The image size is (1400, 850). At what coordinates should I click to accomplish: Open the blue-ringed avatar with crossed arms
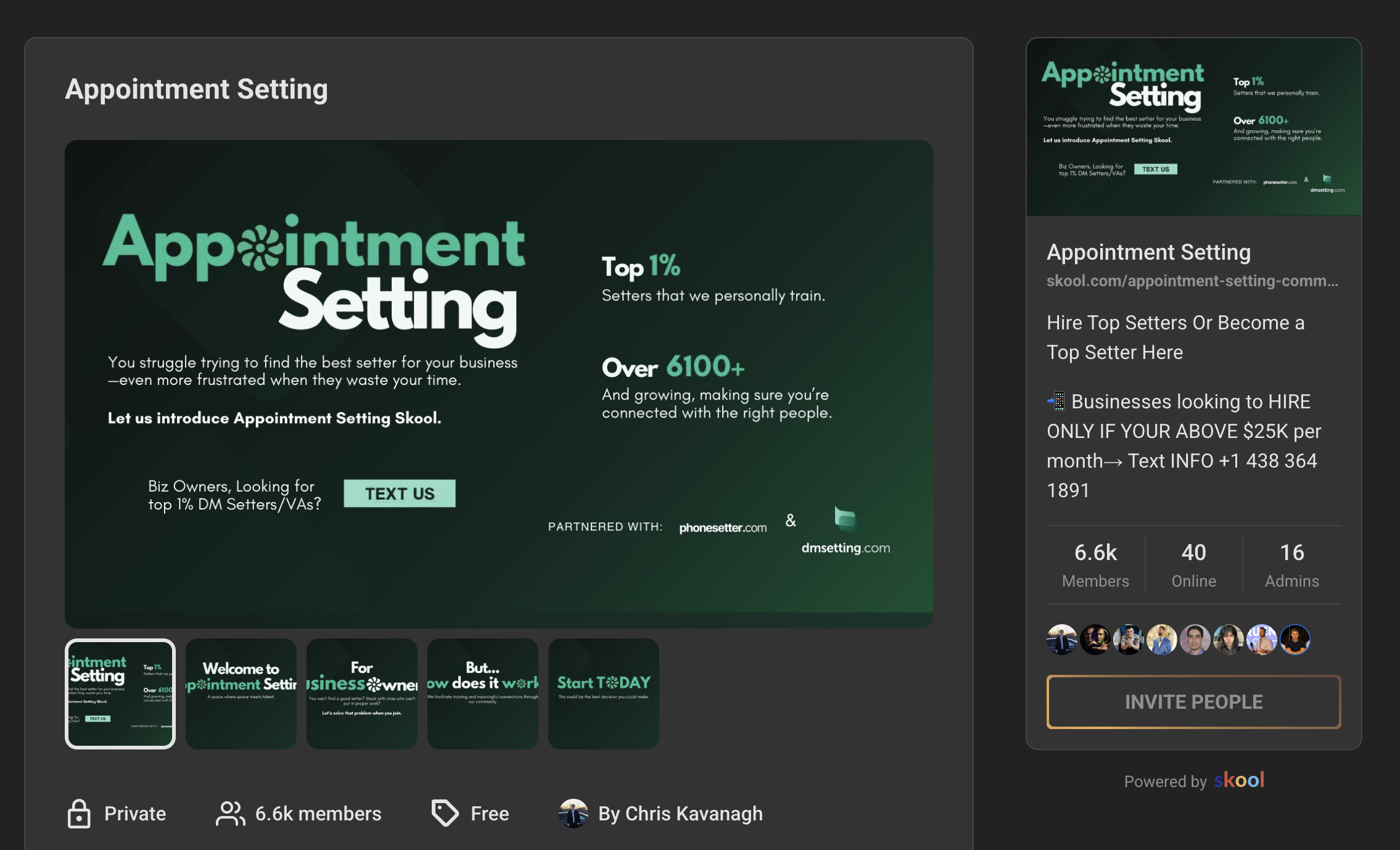point(1295,640)
